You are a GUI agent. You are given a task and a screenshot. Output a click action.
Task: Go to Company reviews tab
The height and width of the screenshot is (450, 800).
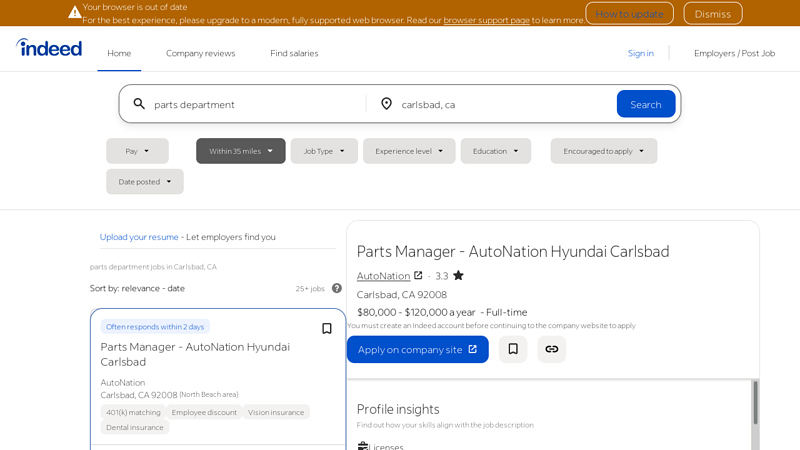pyautogui.click(x=200, y=53)
